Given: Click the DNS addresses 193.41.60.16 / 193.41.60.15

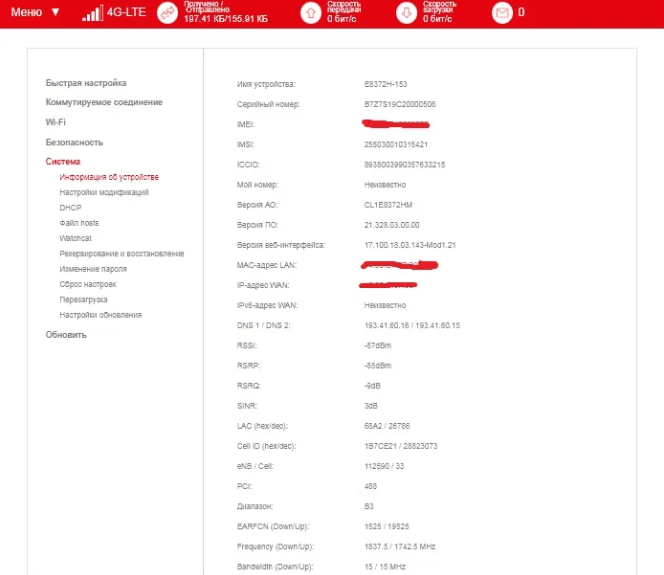Looking at the screenshot, I should pos(412,325).
